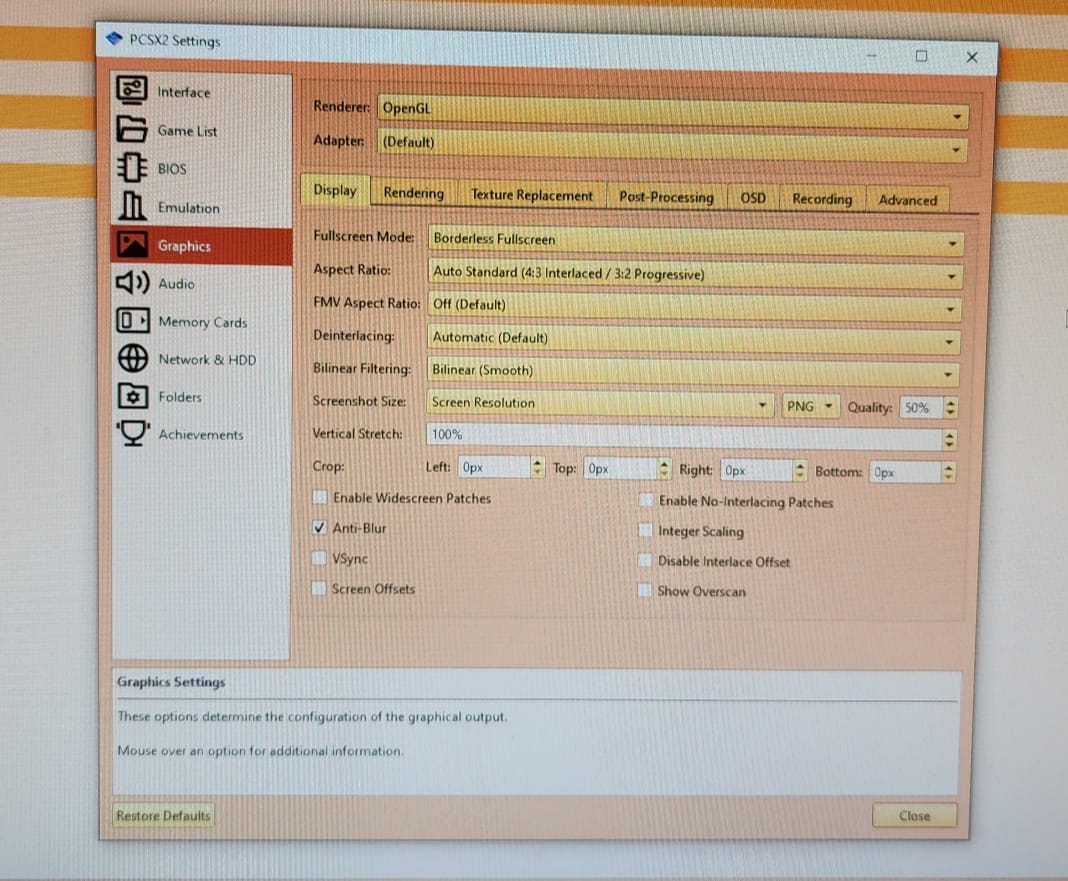The width and height of the screenshot is (1068, 881).
Task: Uncheck the Anti-Blur option
Action: coord(319,527)
